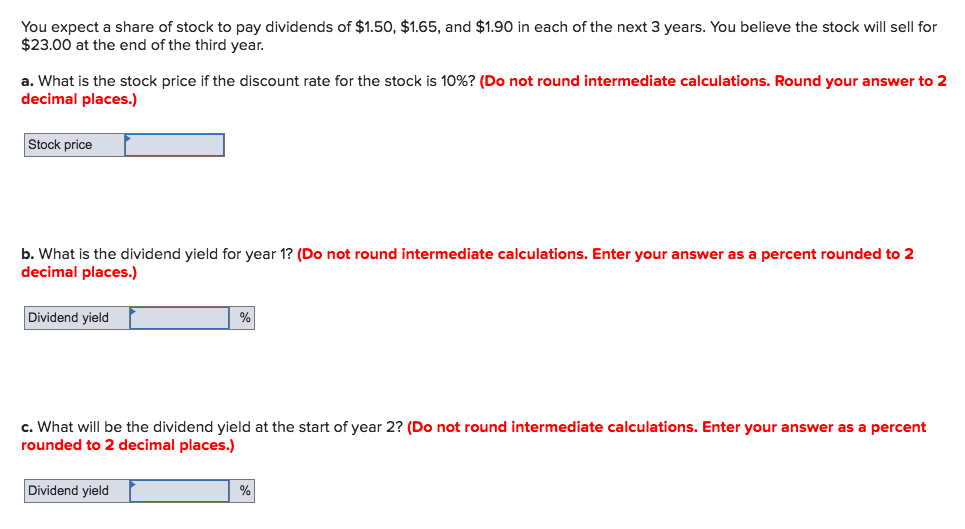Click the Stock price answer input field
The width and height of the screenshot is (965, 529).
175,145
